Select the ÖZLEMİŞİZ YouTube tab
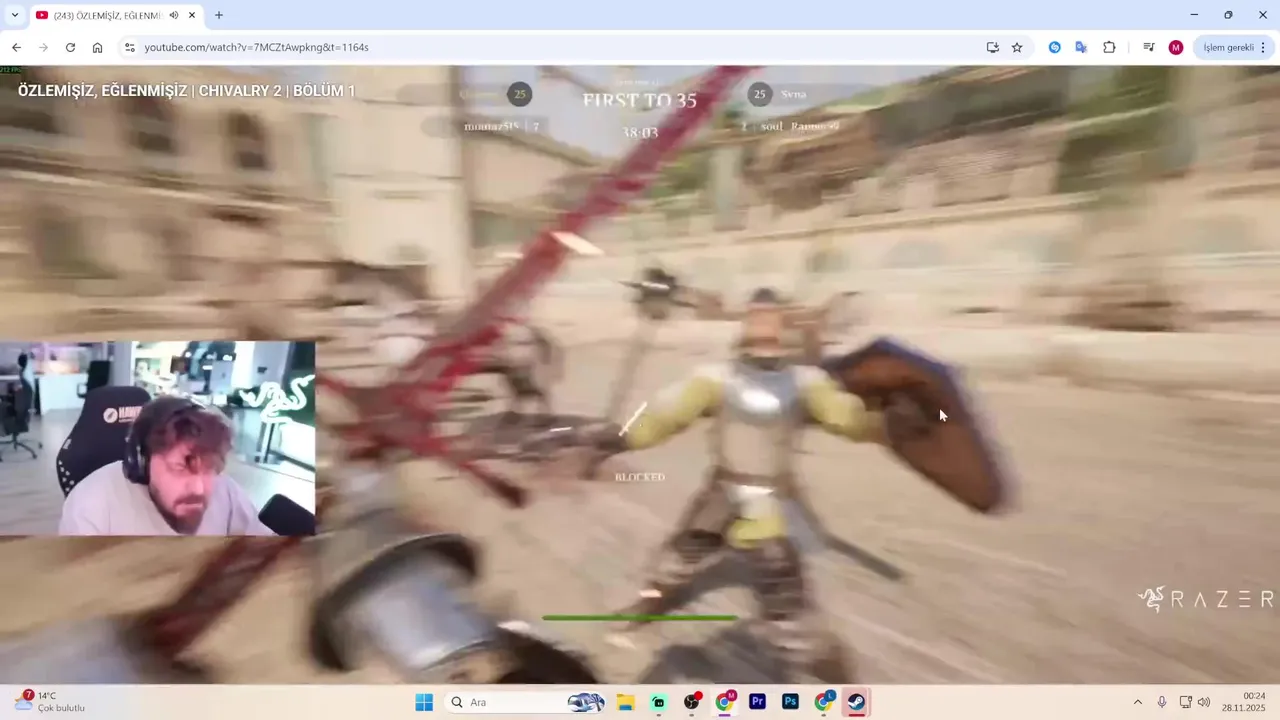The height and width of the screenshot is (720, 1280). pyautogui.click(x=115, y=15)
